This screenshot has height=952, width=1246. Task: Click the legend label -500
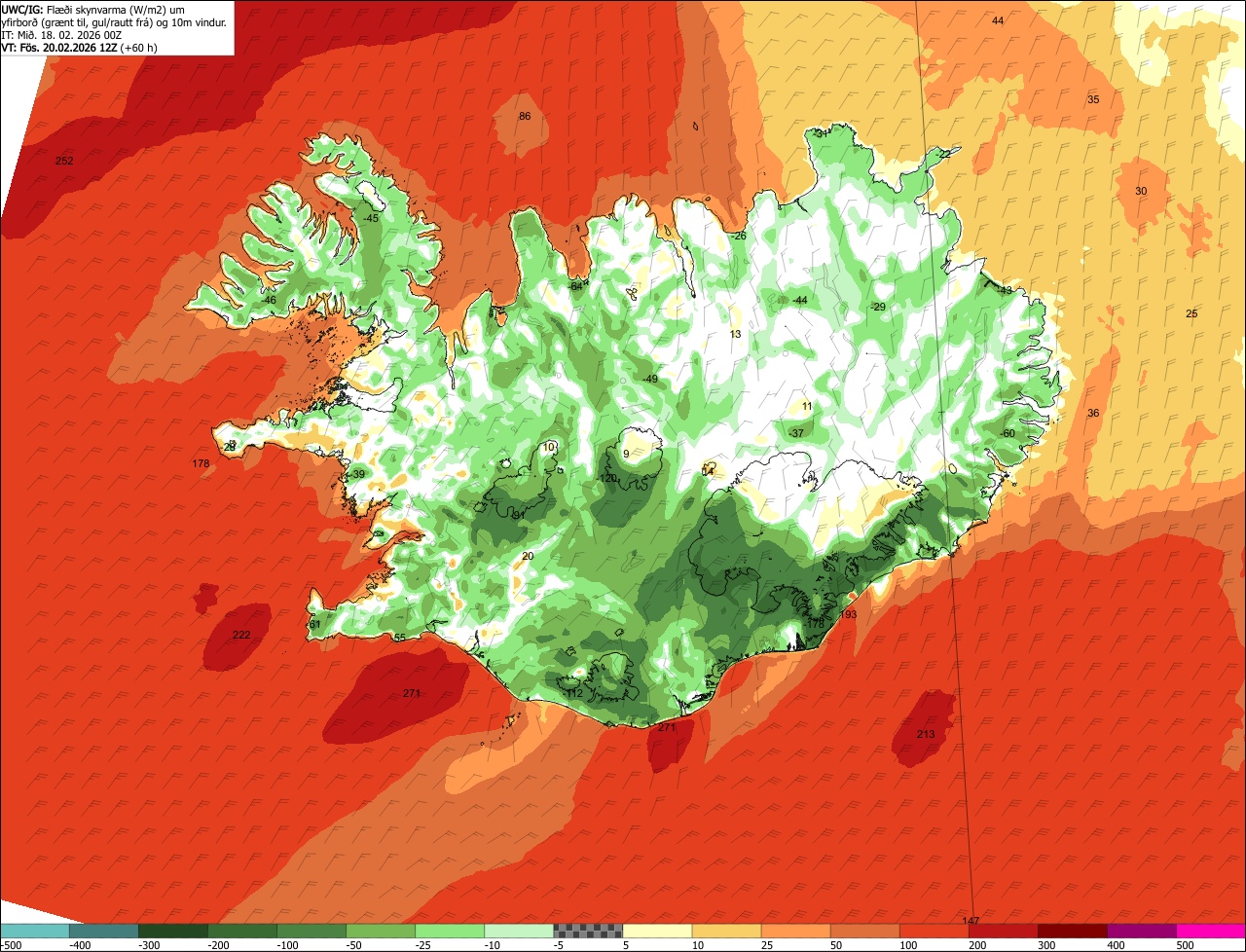(x=11, y=944)
